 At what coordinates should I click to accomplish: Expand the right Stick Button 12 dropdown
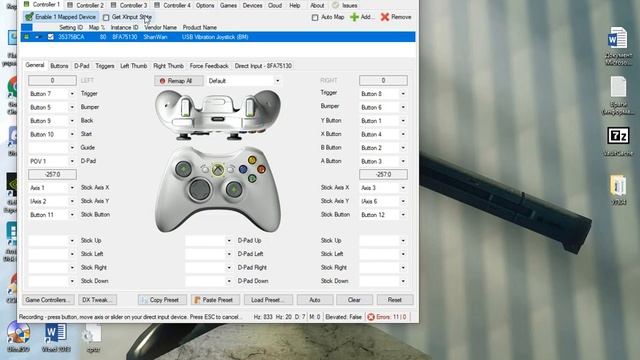[x=403, y=215]
